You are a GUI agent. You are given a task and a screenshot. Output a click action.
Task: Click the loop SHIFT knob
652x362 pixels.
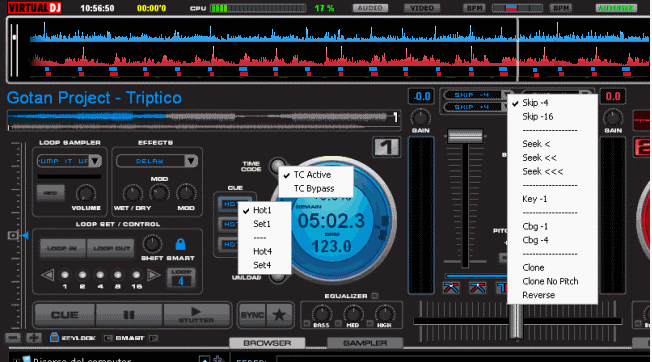point(152,244)
